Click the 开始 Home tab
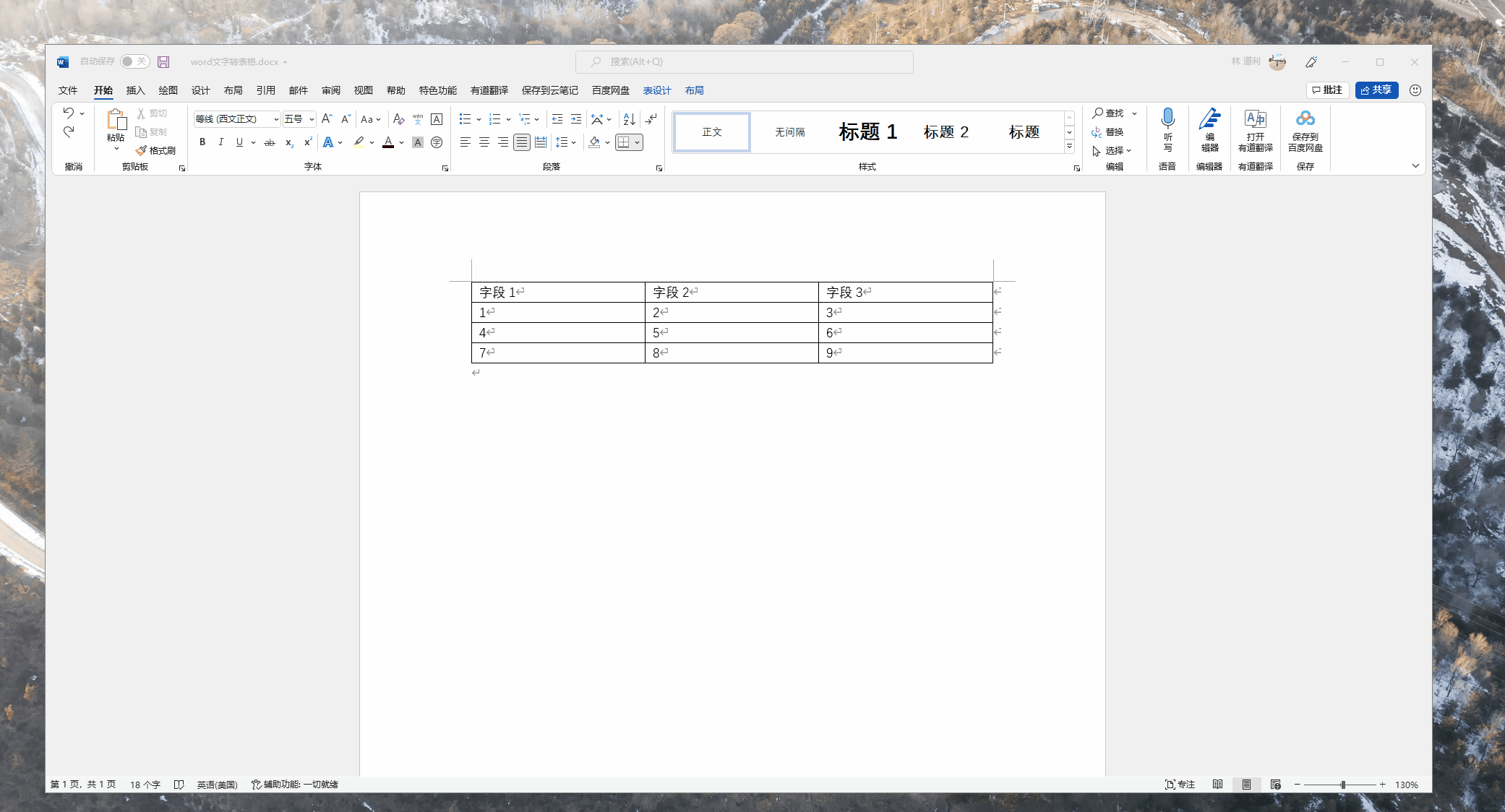The width and height of the screenshot is (1505, 812). (103, 89)
